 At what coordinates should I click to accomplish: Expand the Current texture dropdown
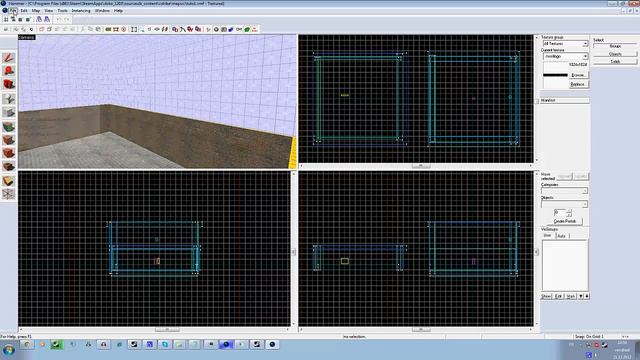585,56
